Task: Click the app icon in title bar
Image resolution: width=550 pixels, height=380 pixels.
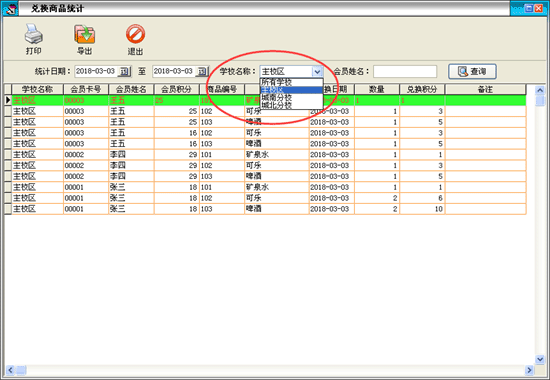Action: pos(10,8)
